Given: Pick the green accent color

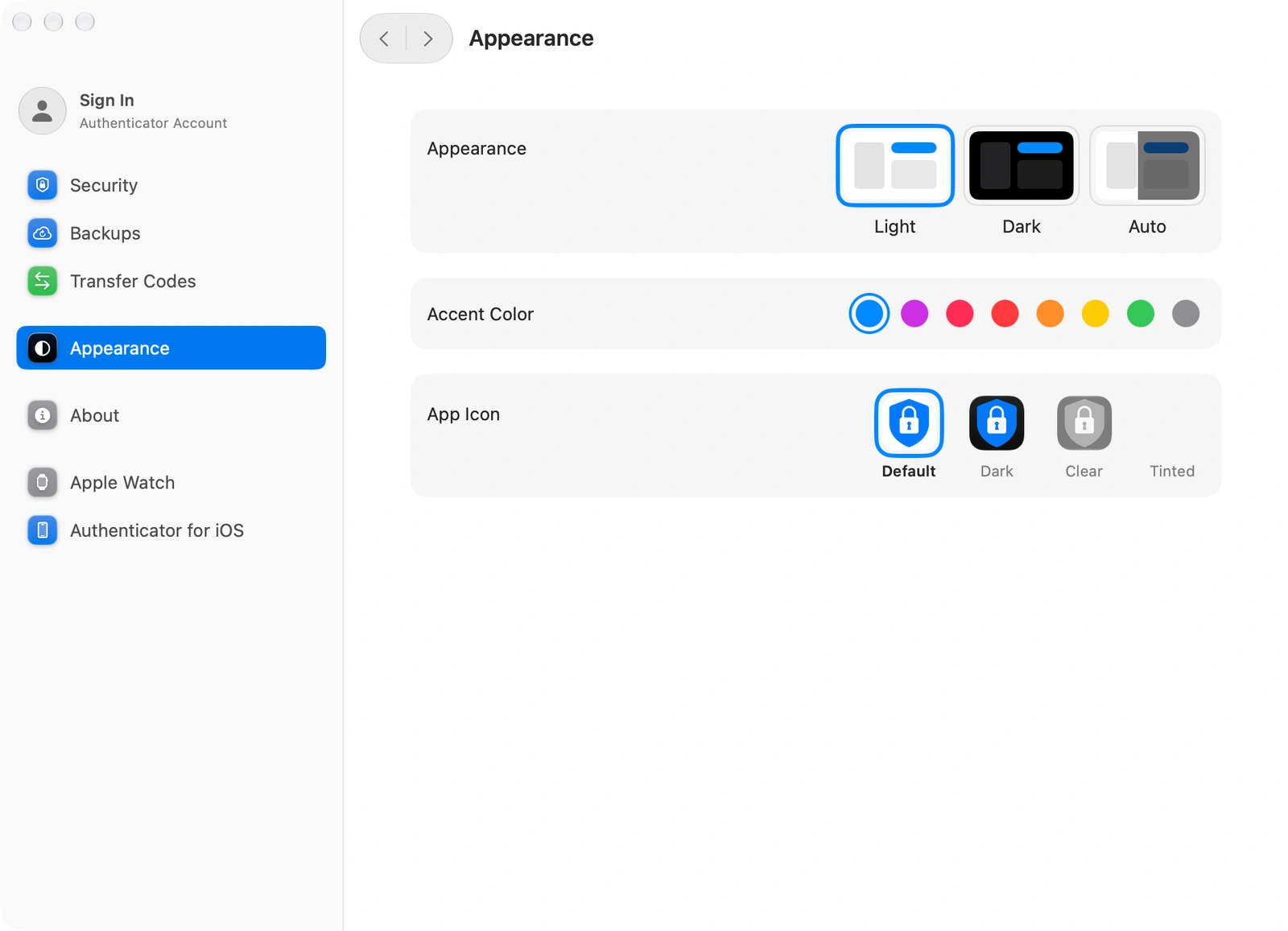Looking at the screenshot, I should point(1141,314).
